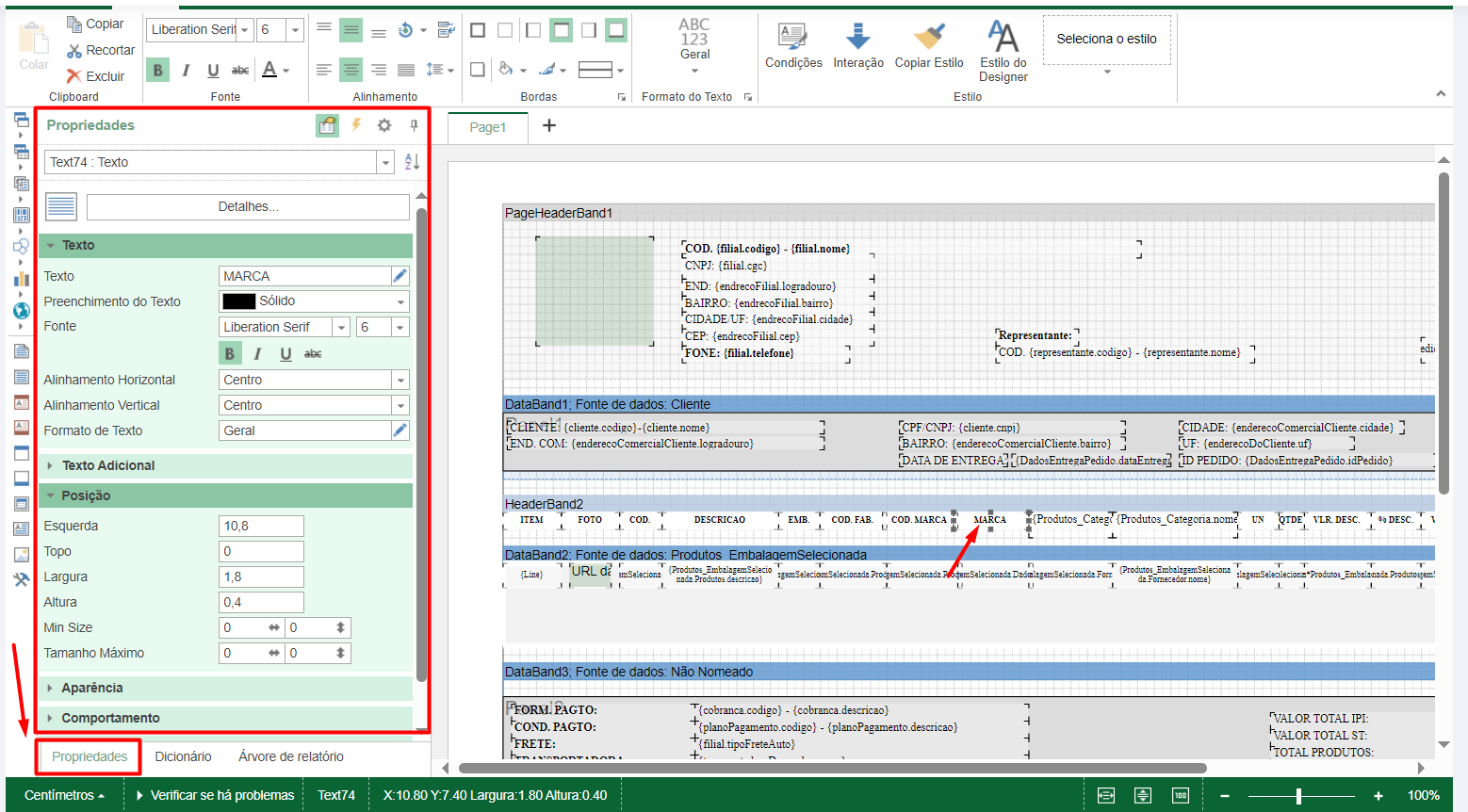The width and height of the screenshot is (1468, 812).
Task: Toggle bold in the ribbon Fonte group
Action: pos(158,70)
